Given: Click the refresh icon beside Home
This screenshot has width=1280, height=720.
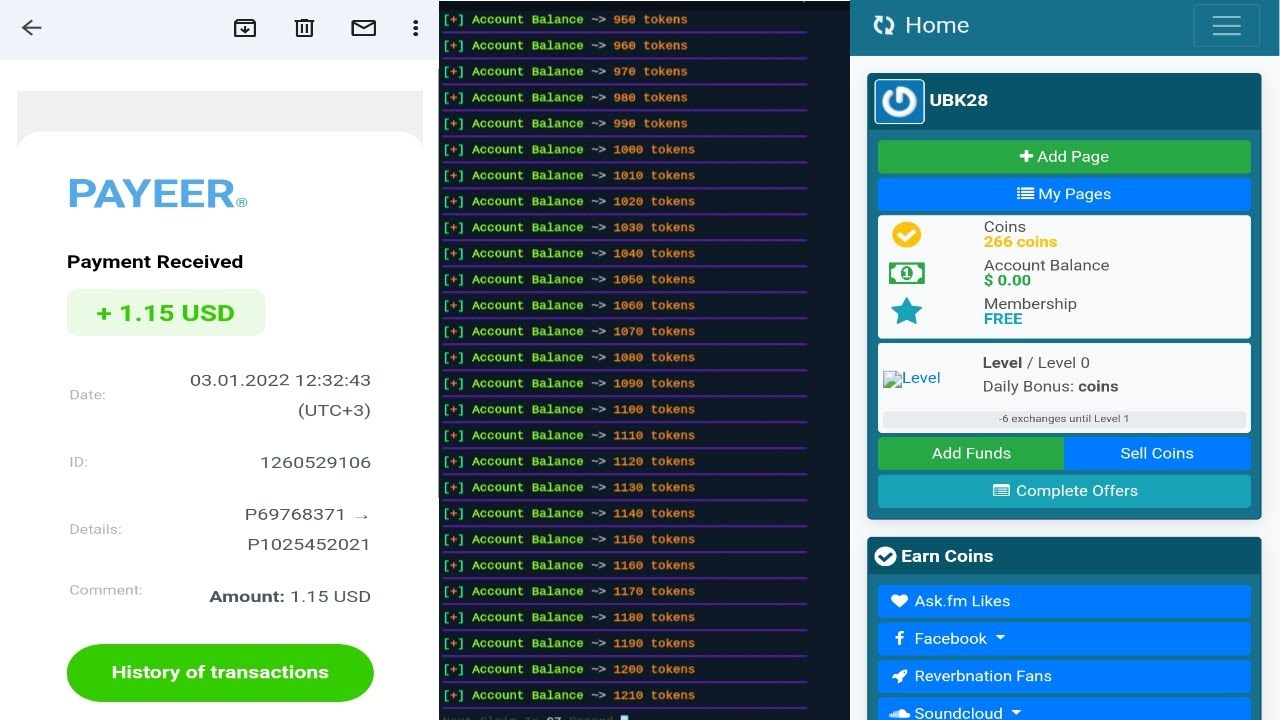Looking at the screenshot, I should click(884, 26).
